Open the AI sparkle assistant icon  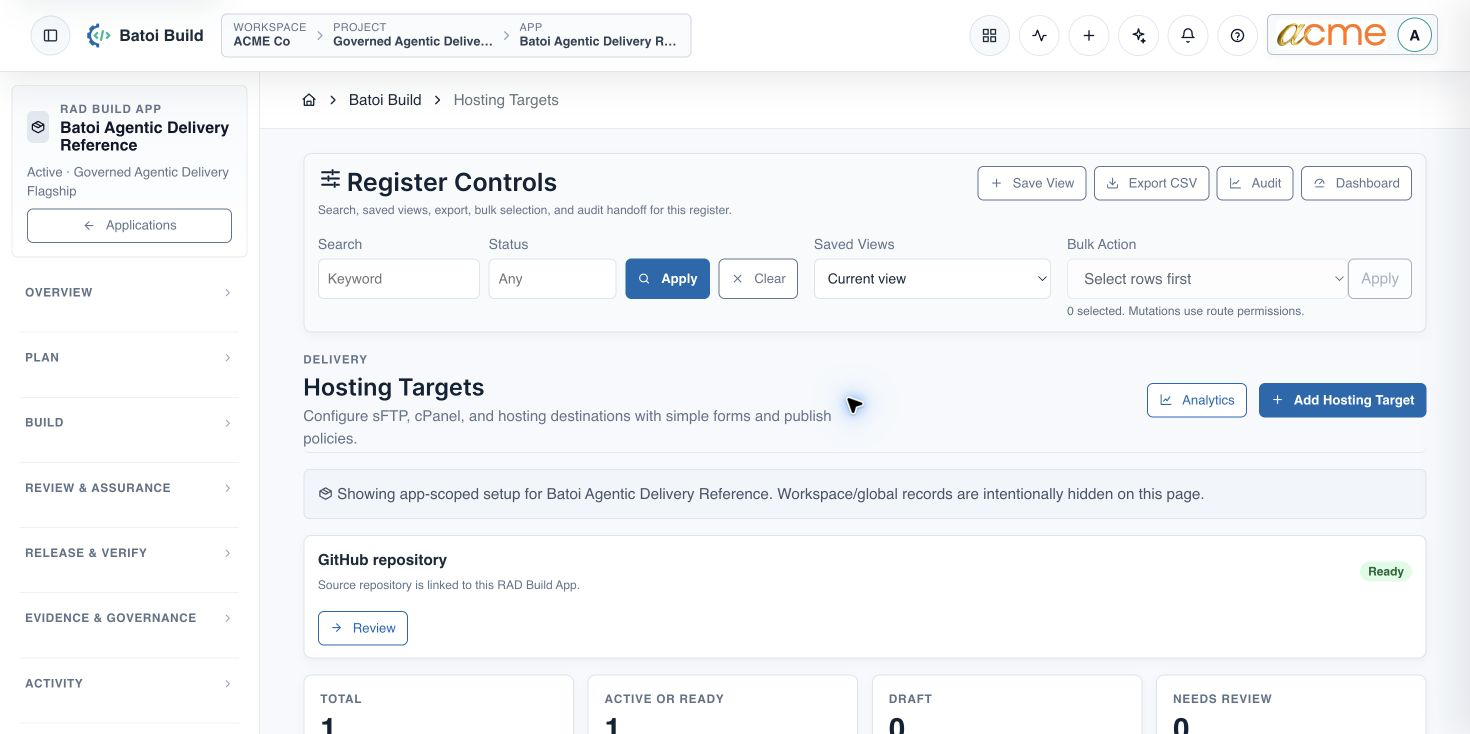(1138, 35)
